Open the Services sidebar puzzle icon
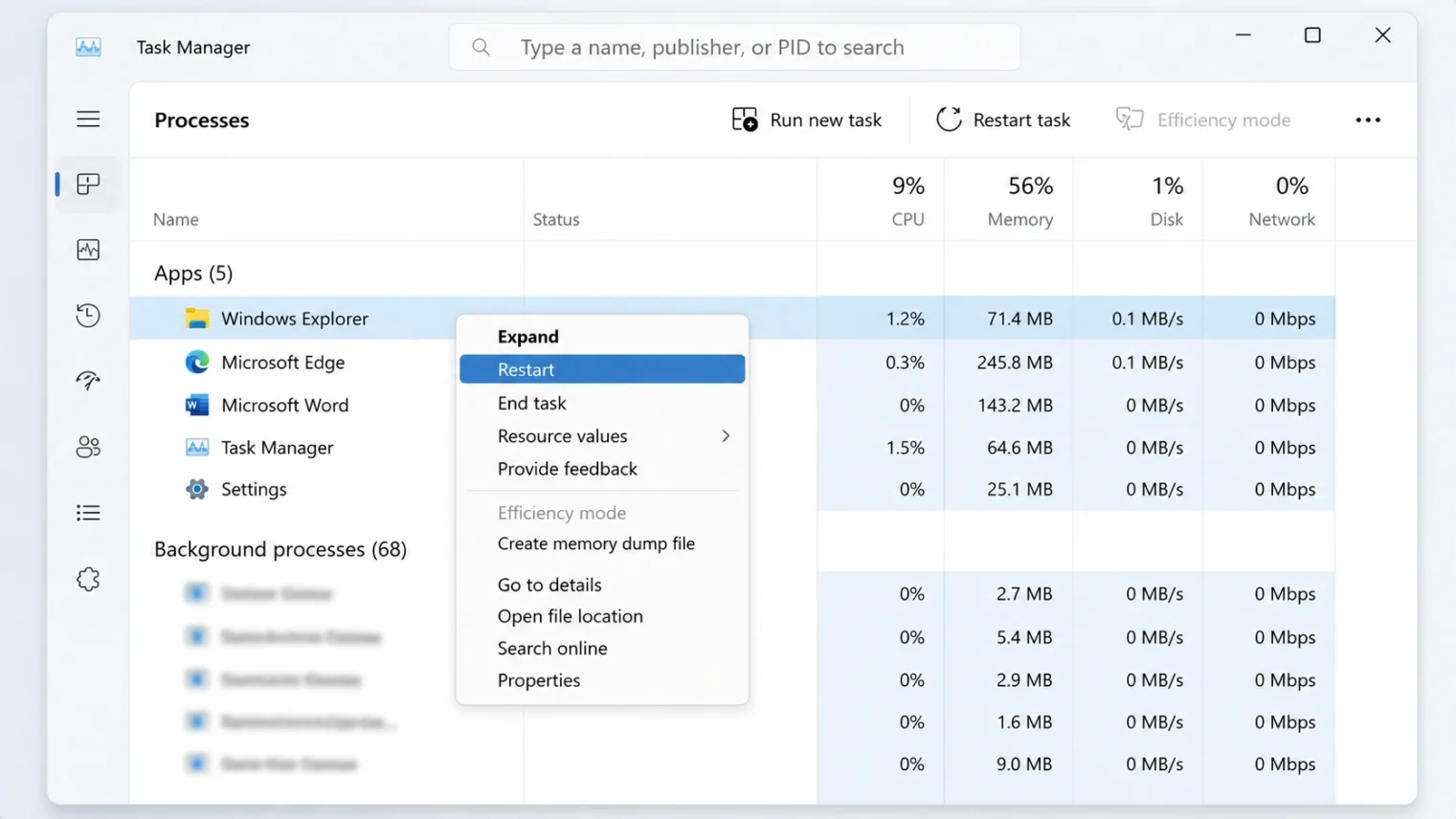 [x=88, y=579]
